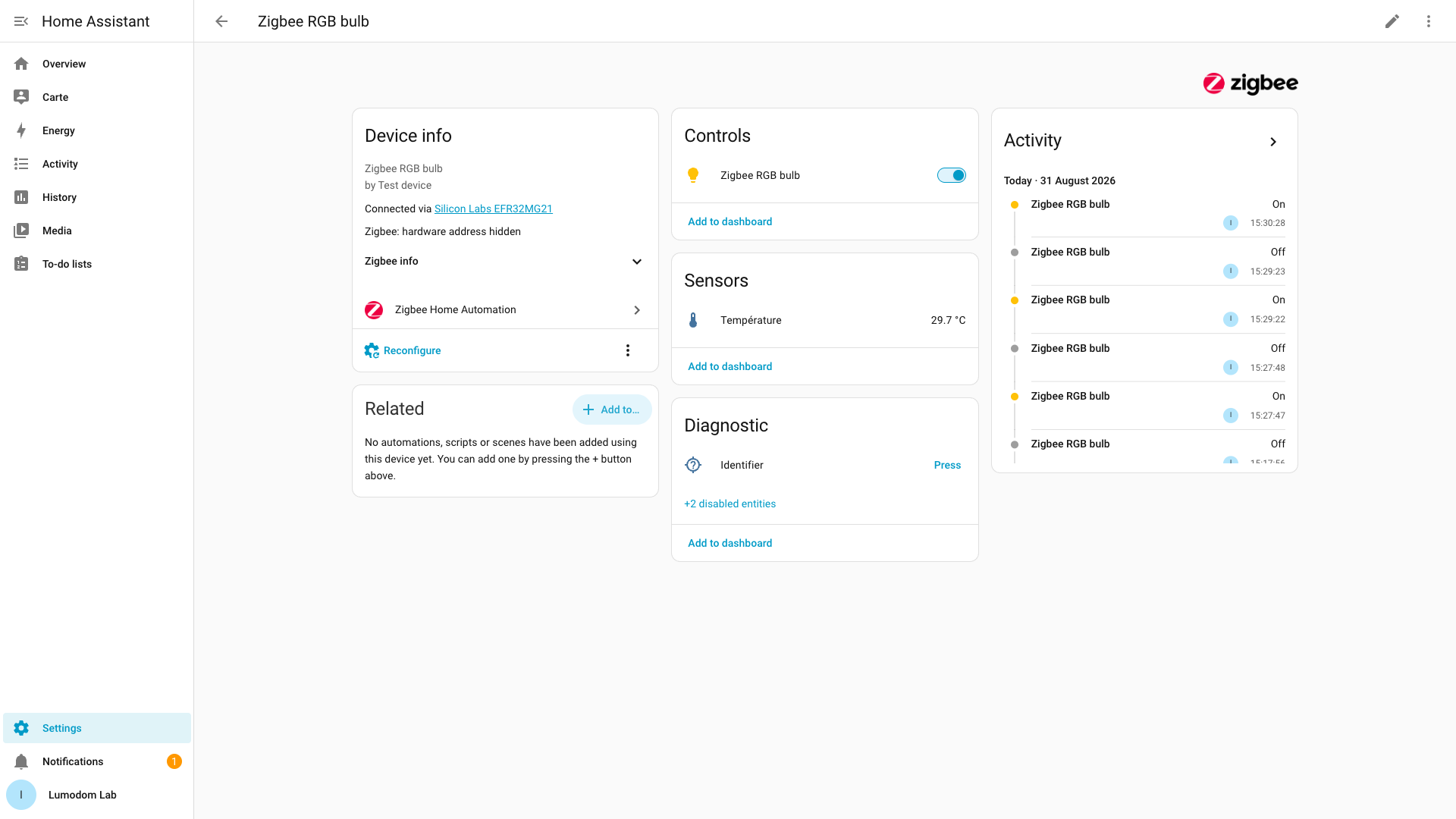Open the top-right three-dot overflow menu
This screenshot has height=819, width=1456.
coord(1429,21)
